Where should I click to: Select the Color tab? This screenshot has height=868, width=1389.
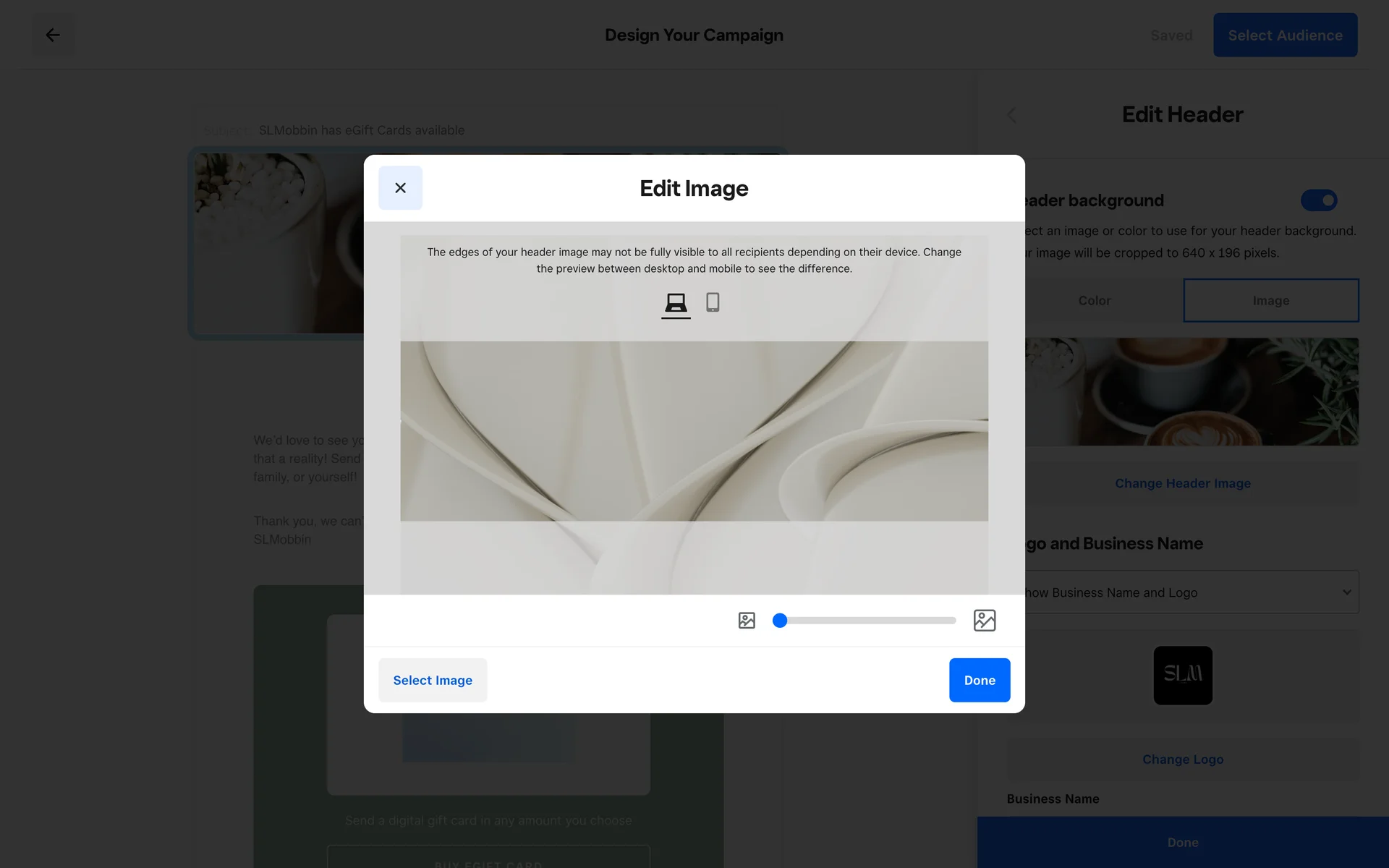click(1094, 301)
